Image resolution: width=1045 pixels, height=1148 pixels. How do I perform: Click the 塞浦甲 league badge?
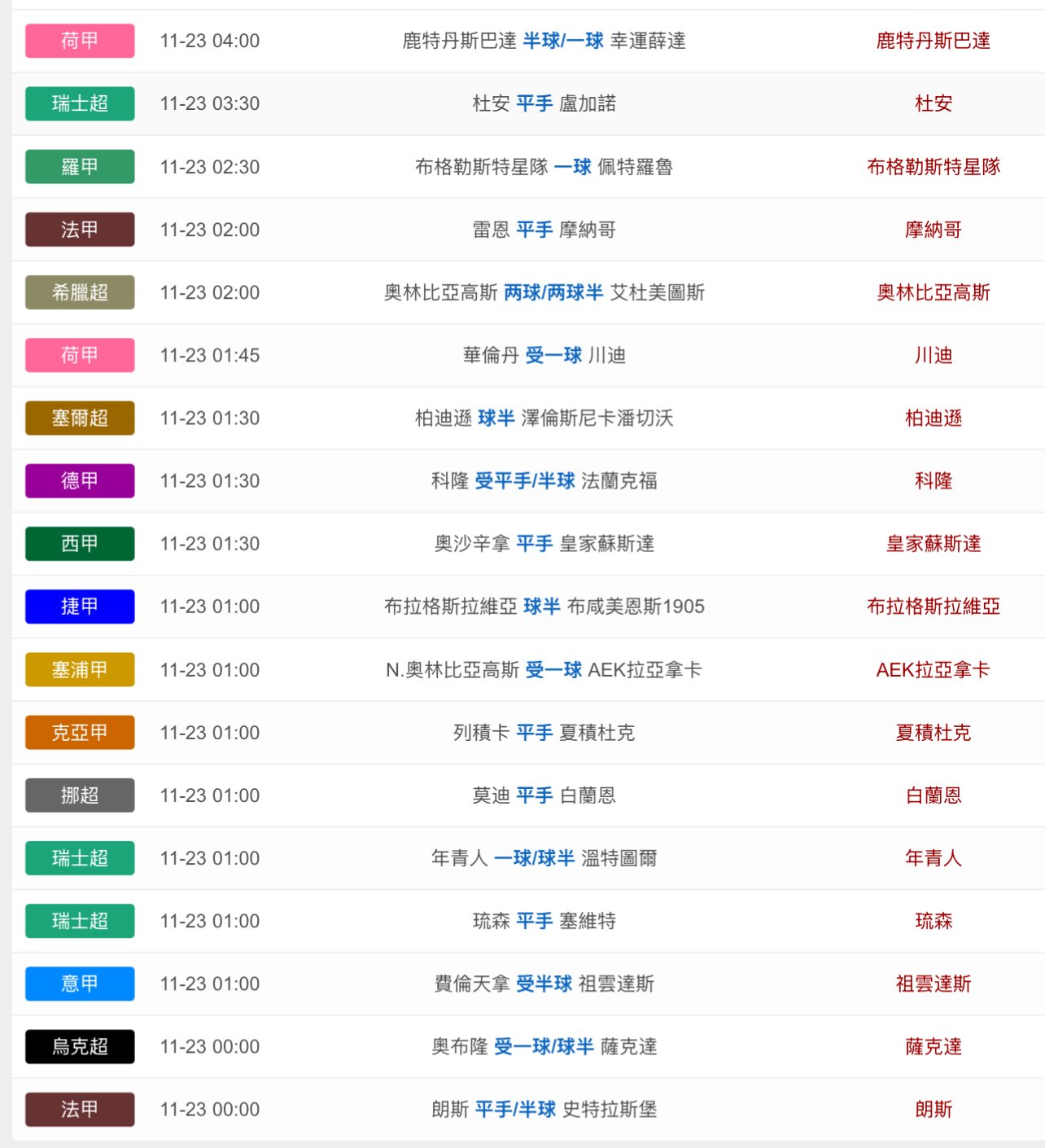[80, 670]
